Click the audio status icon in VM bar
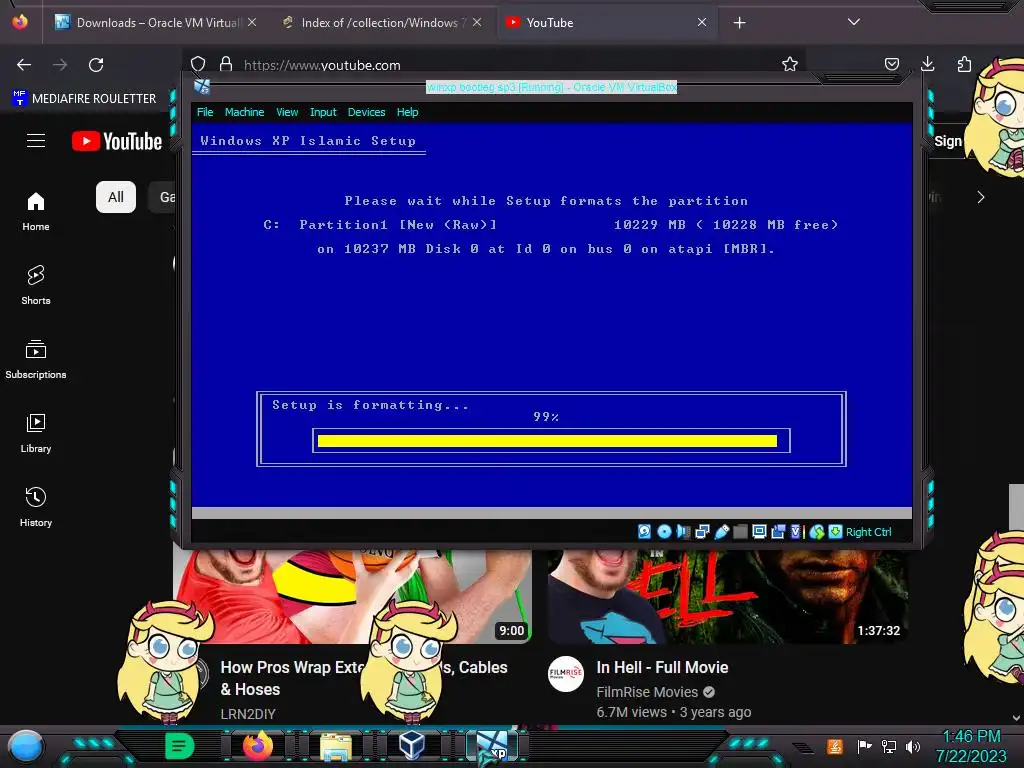This screenshot has width=1024, height=768. tap(683, 532)
